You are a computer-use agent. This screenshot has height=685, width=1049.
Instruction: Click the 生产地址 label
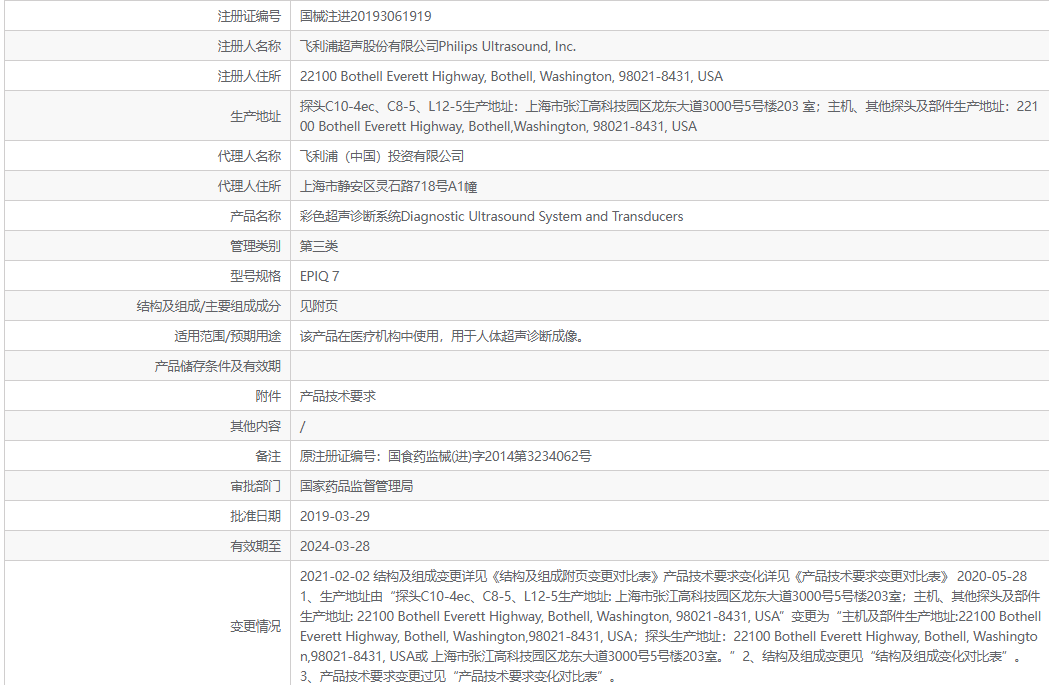tap(256, 116)
